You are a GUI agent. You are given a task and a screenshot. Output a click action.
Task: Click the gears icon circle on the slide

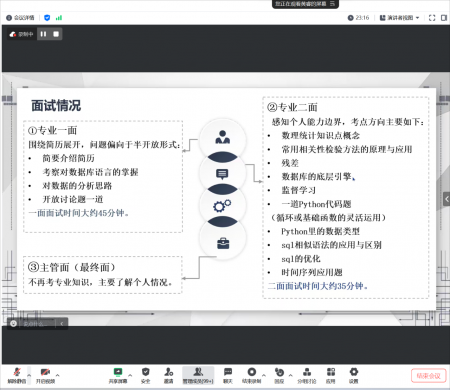pyautogui.click(x=223, y=205)
